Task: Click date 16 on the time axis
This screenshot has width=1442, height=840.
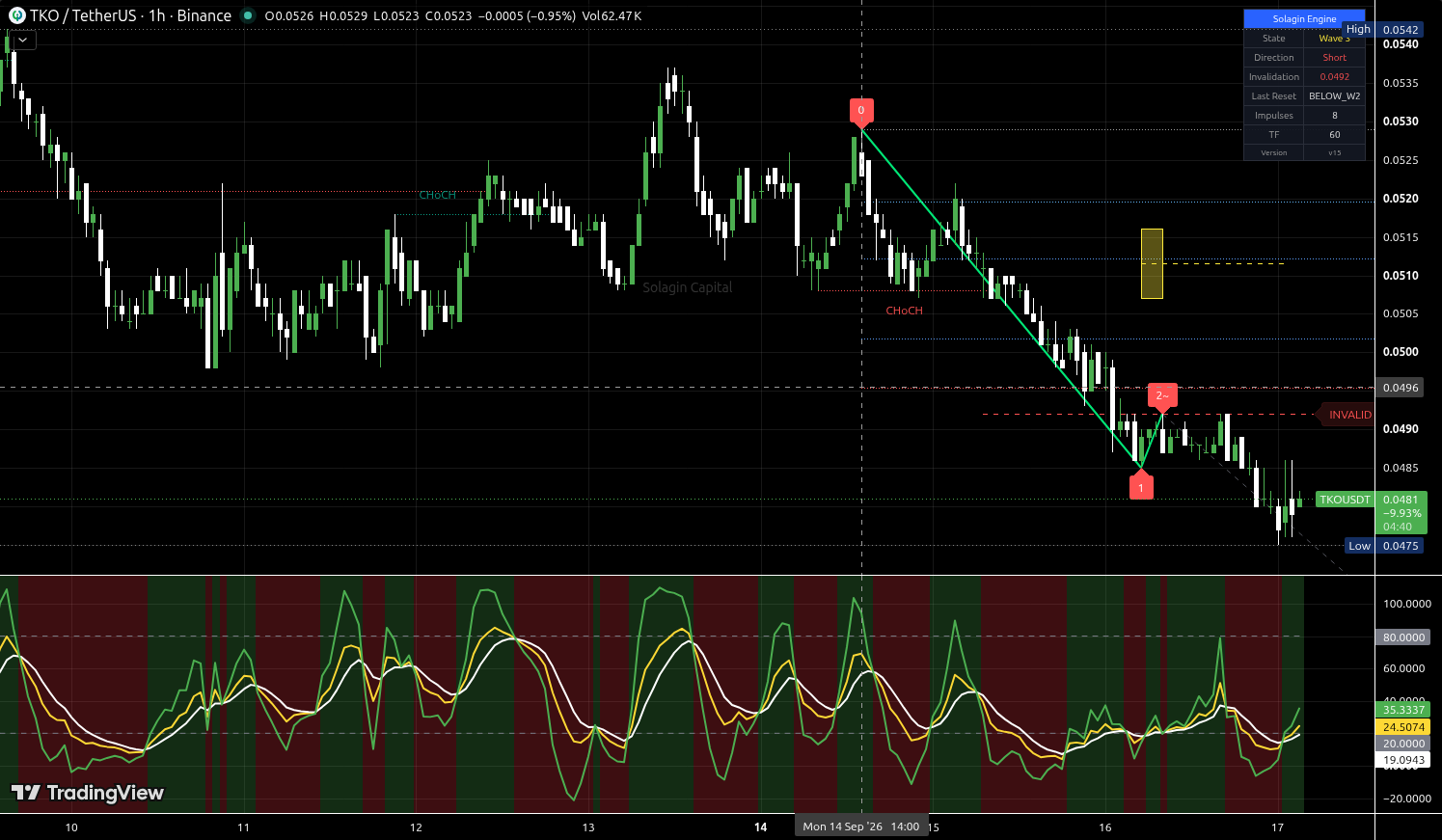Action: (x=1105, y=827)
